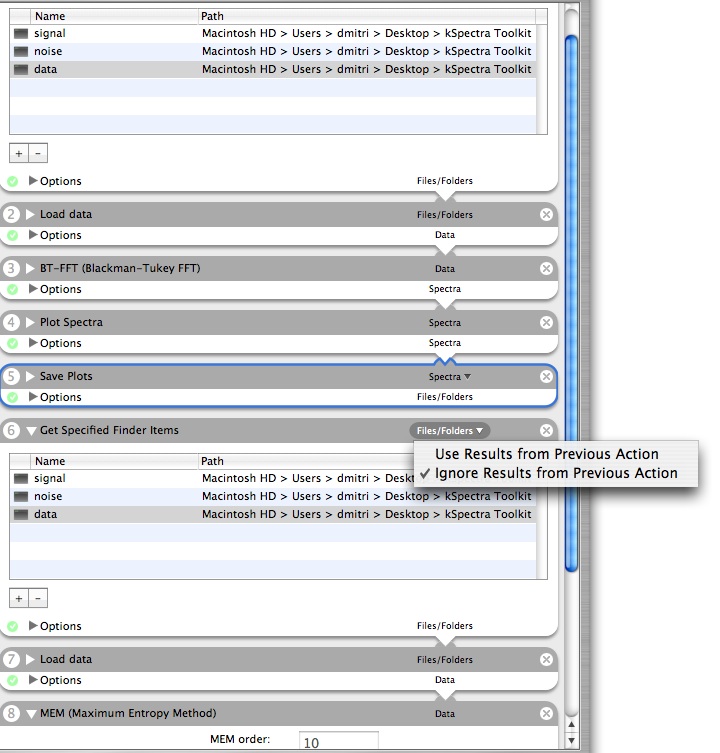Choose Use Results from Previous Action
Screen dimensions: 720x753
[547, 454]
